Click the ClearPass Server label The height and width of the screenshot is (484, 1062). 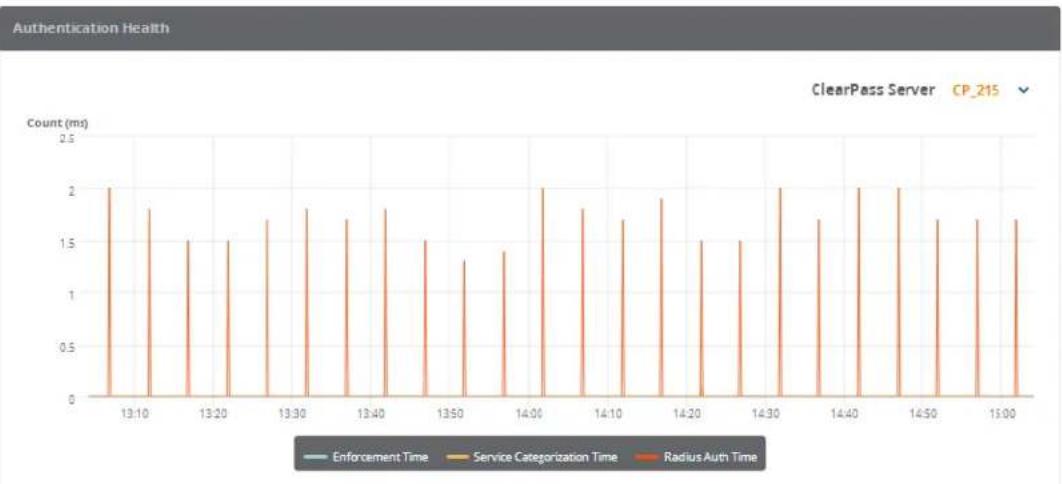[873, 90]
